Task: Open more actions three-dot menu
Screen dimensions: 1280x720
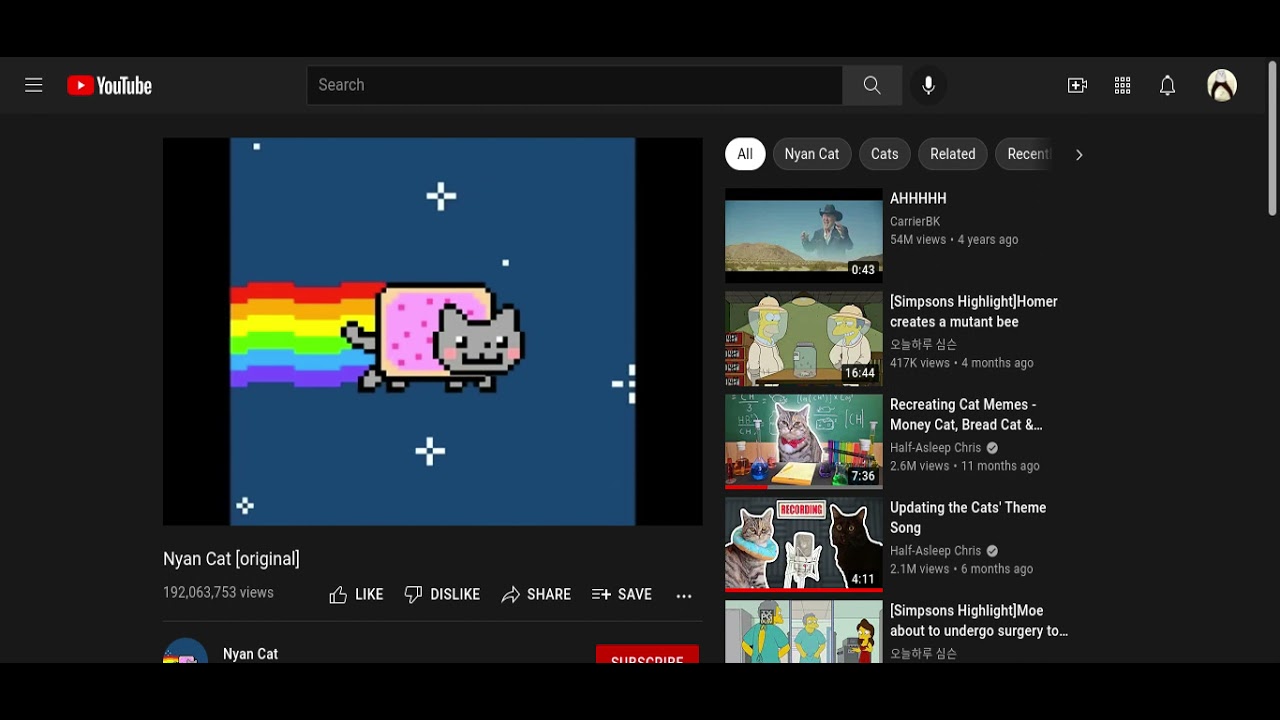Action: pos(684,595)
